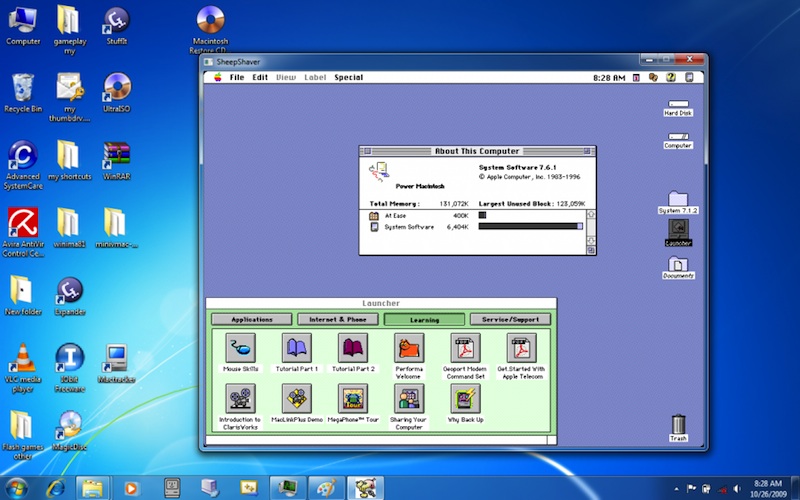Screen dimensions: 800x500
Task: Switch to the Applications launcher tab
Action: coord(251,320)
